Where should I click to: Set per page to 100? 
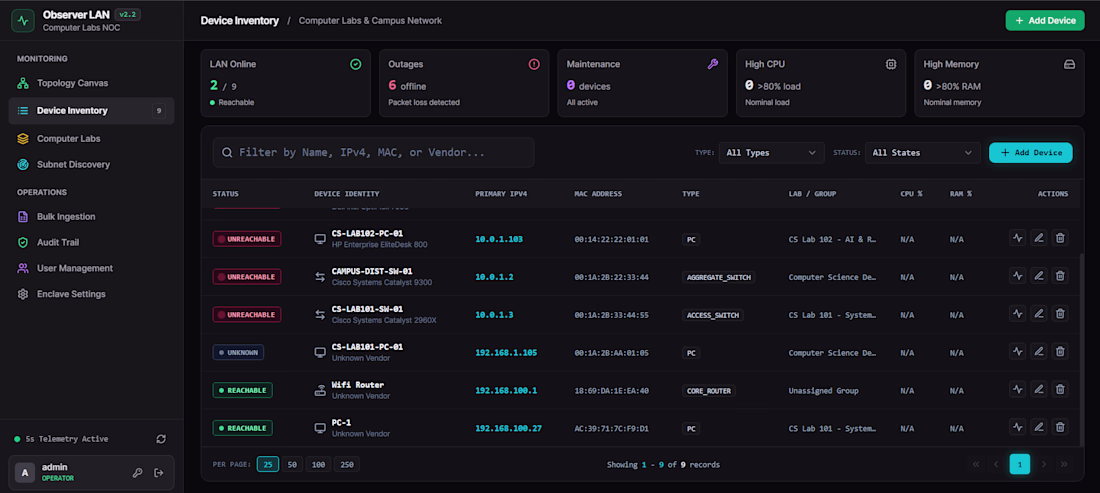pyautogui.click(x=318, y=464)
